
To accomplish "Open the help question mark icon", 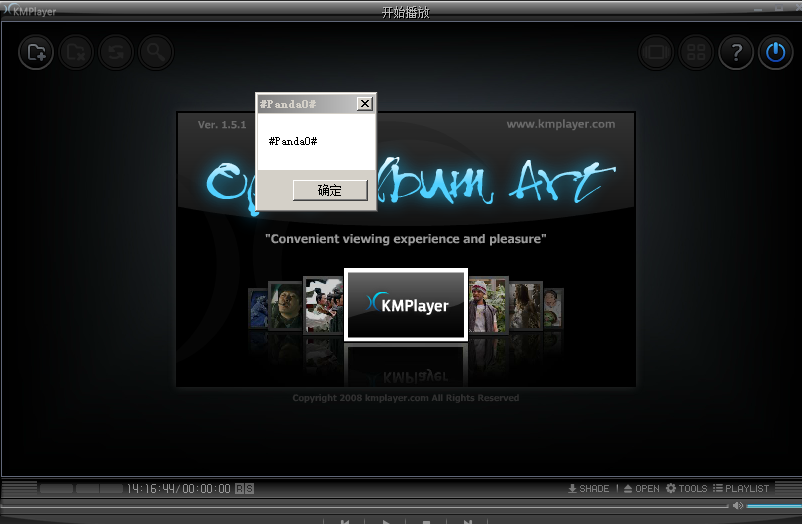I will pos(736,52).
